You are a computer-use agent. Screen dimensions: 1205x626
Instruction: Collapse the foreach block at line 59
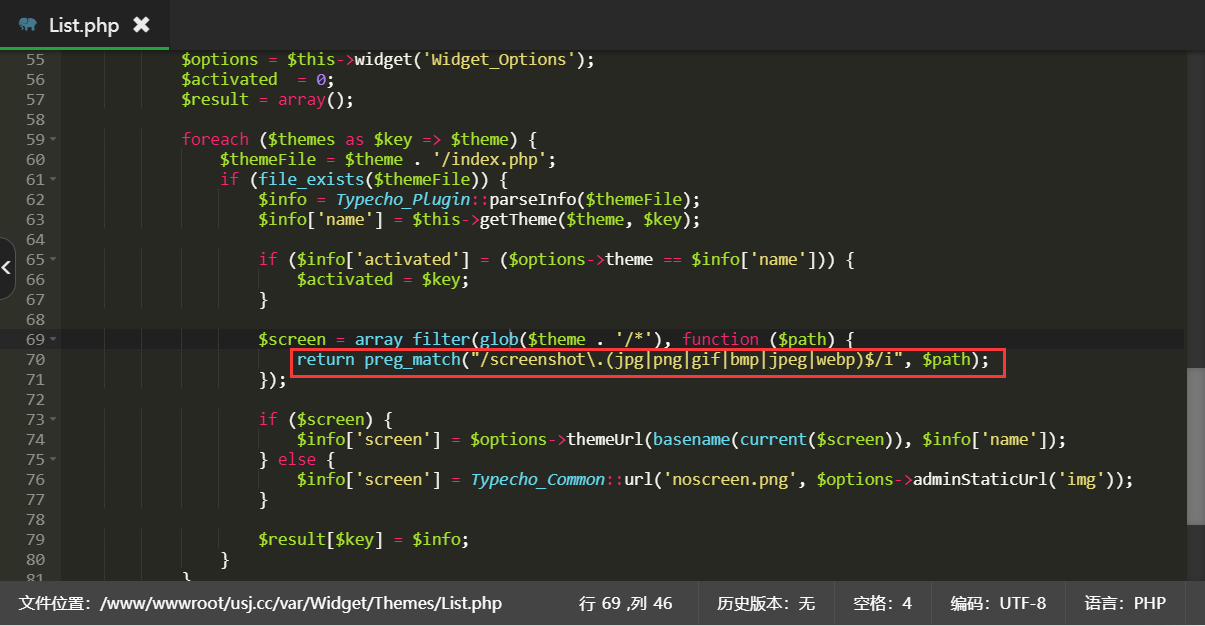(x=53, y=140)
